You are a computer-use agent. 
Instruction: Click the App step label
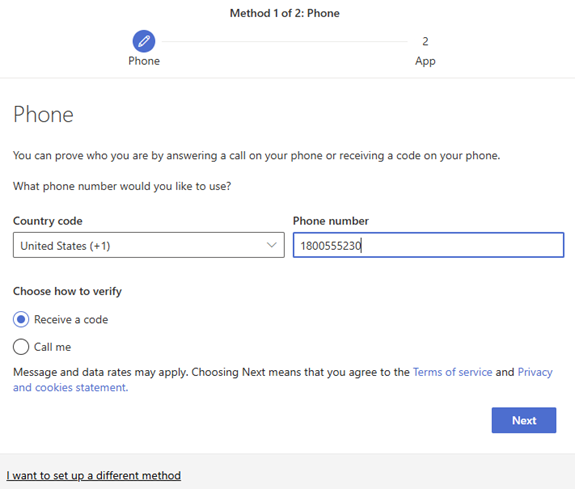pyautogui.click(x=425, y=61)
